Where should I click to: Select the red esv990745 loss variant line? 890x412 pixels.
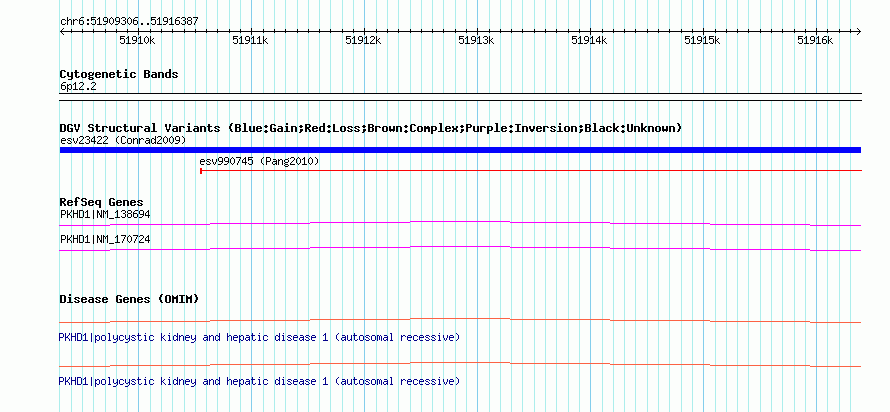(x=531, y=170)
